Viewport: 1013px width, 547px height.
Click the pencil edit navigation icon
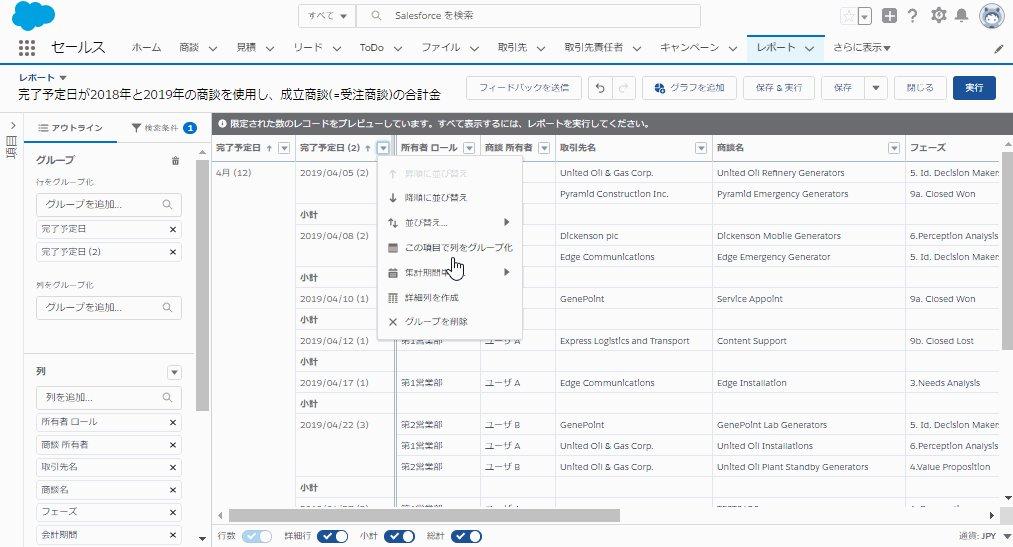tap(999, 48)
